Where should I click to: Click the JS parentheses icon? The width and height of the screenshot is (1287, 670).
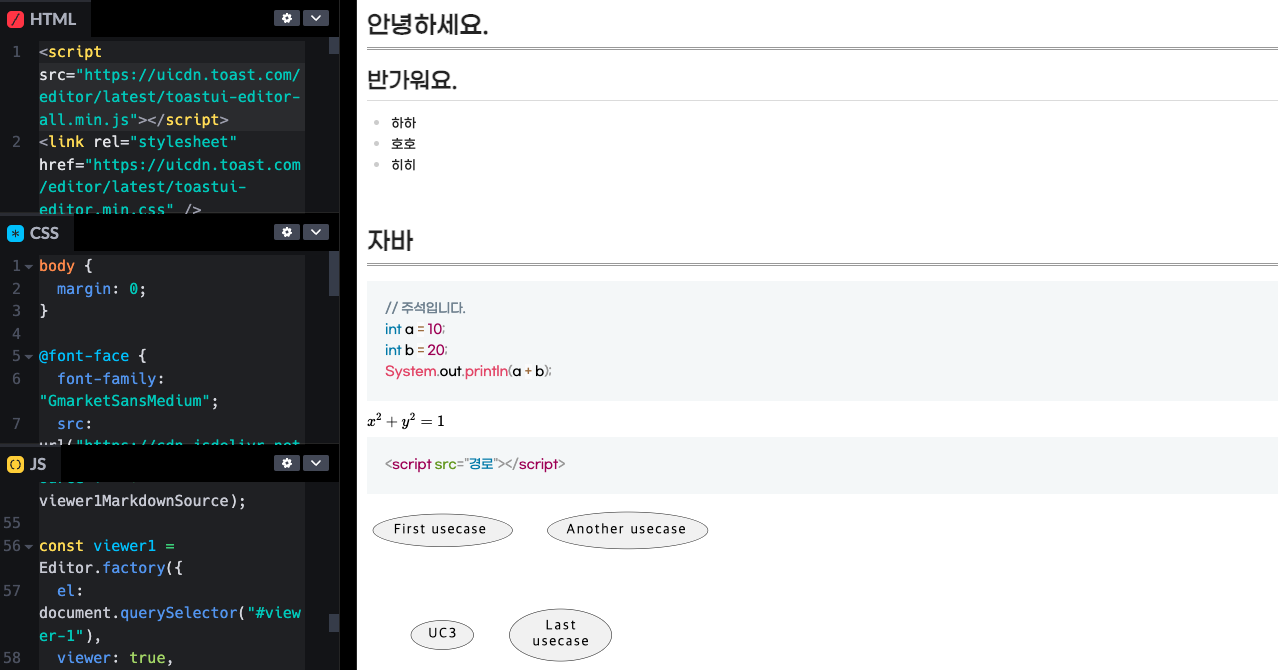(x=15, y=464)
